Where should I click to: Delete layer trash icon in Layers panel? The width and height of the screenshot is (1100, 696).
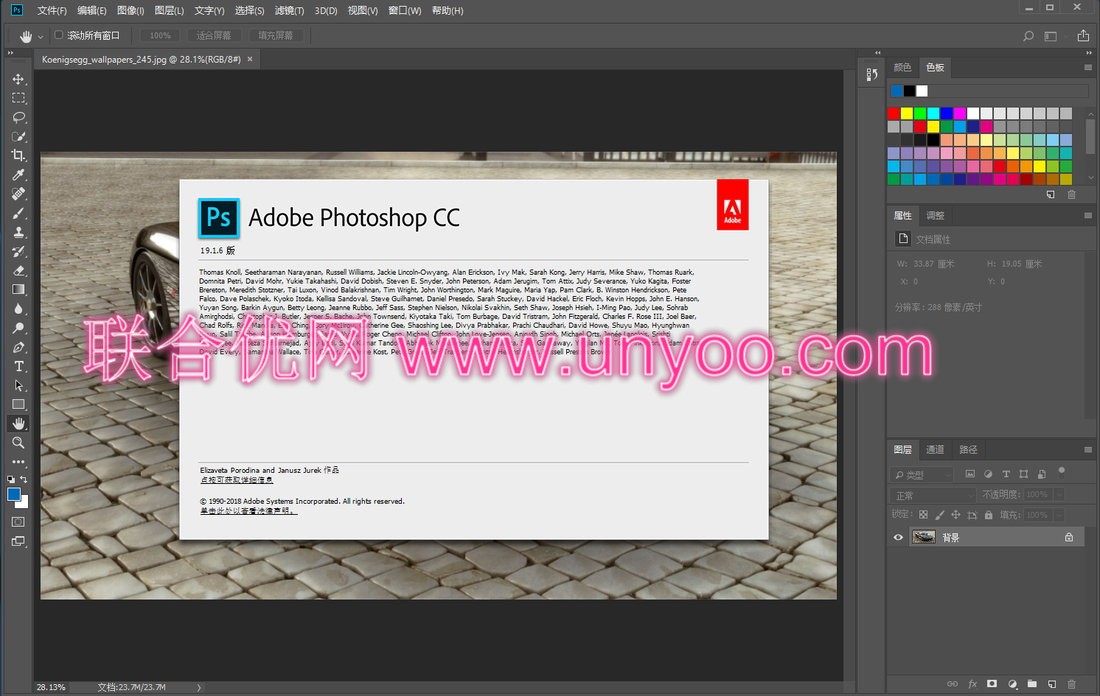point(1071,683)
